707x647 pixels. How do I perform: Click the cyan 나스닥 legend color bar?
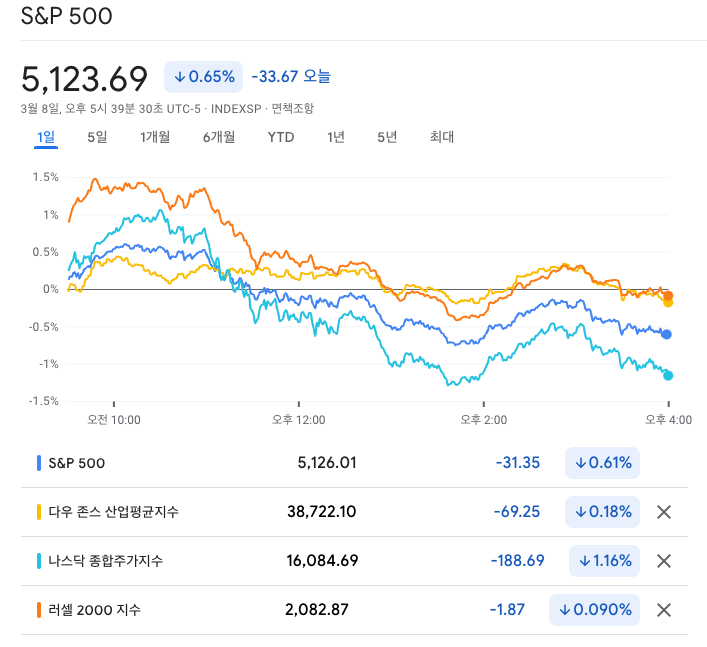[39, 561]
